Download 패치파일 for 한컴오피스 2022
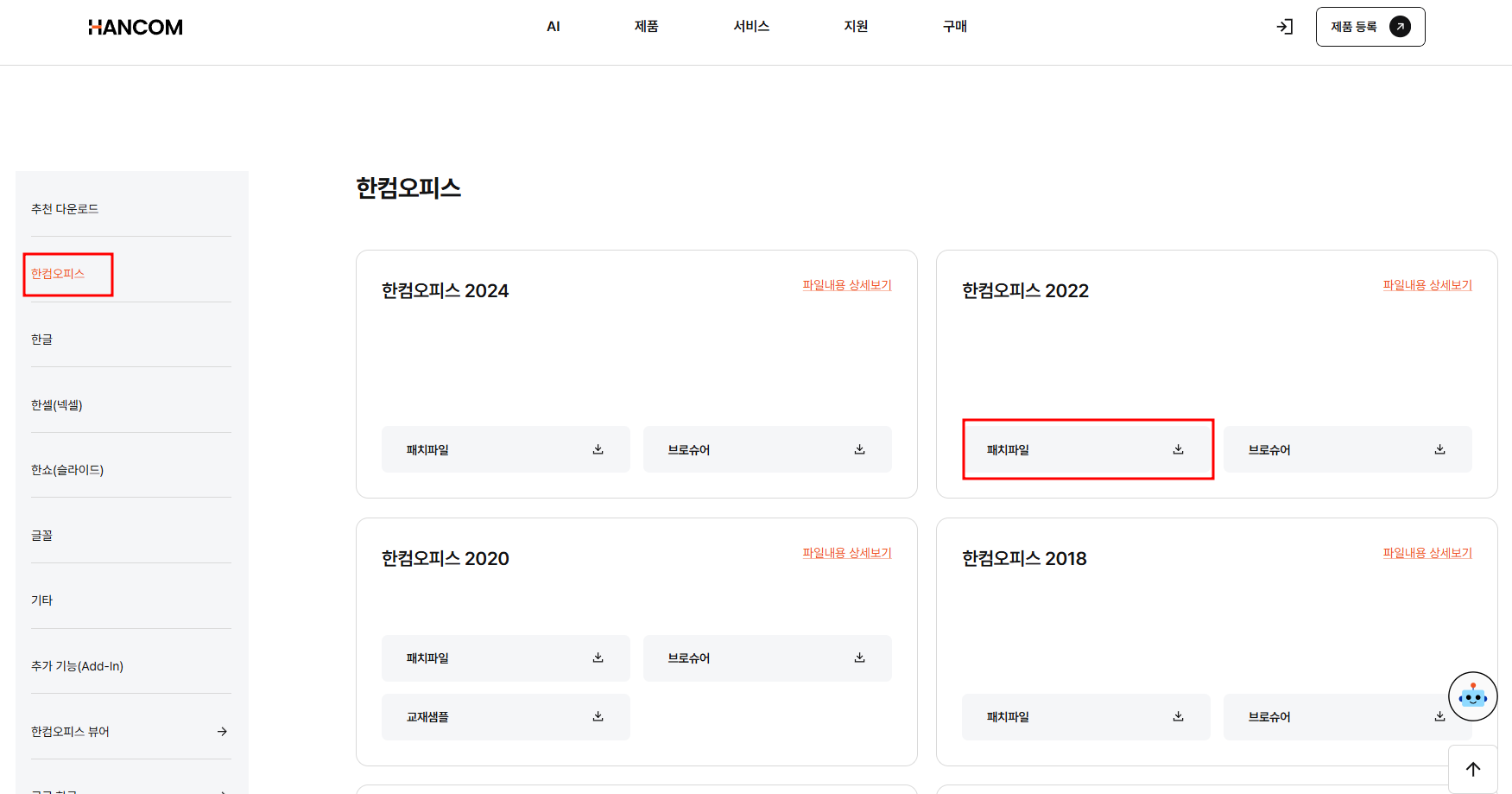The height and width of the screenshot is (794, 1512). 1086,449
